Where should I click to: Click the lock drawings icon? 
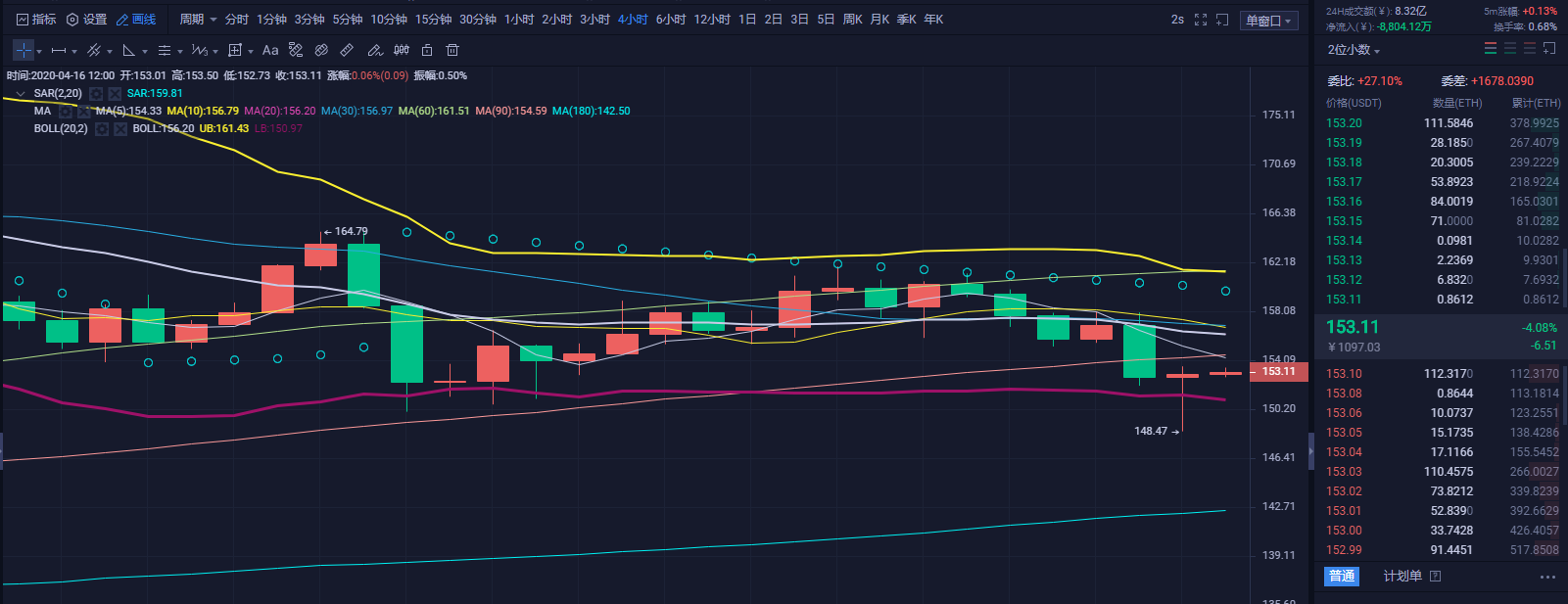(427, 50)
